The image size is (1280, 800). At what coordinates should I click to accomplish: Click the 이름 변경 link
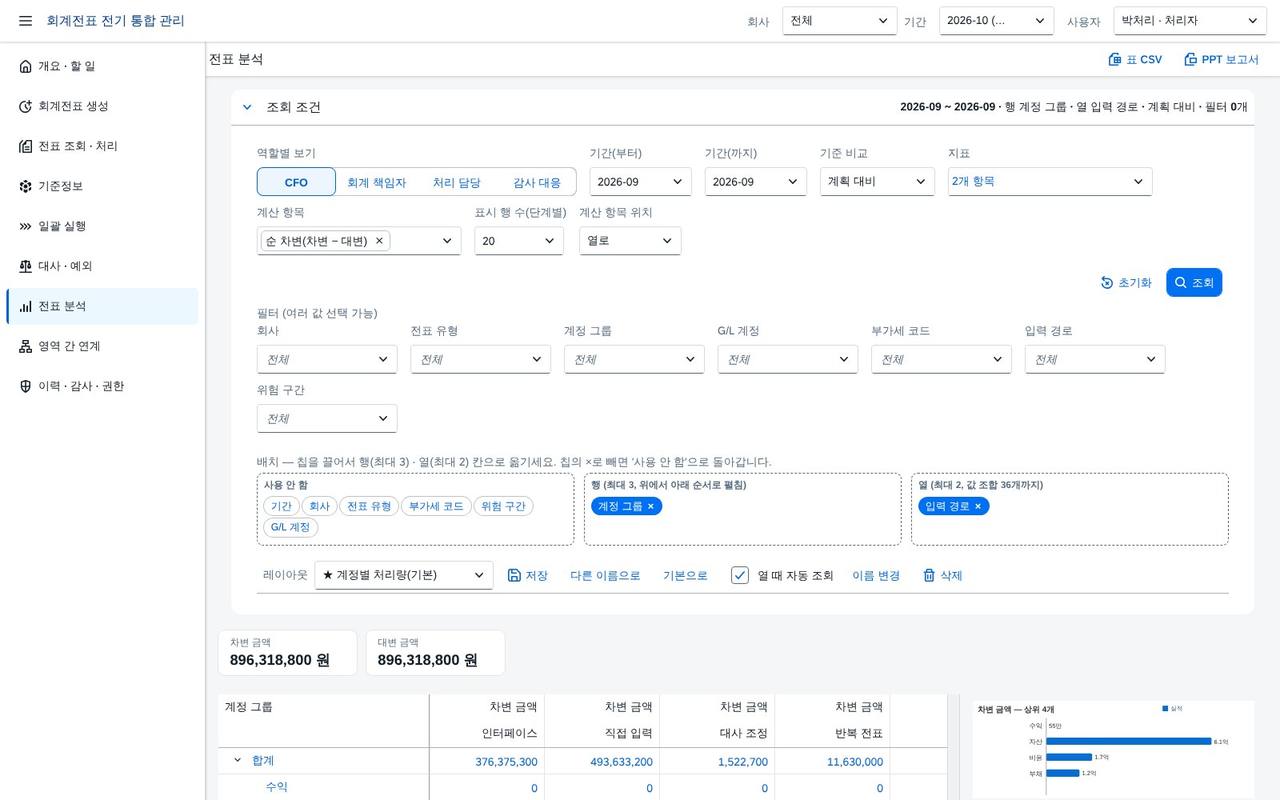point(876,576)
